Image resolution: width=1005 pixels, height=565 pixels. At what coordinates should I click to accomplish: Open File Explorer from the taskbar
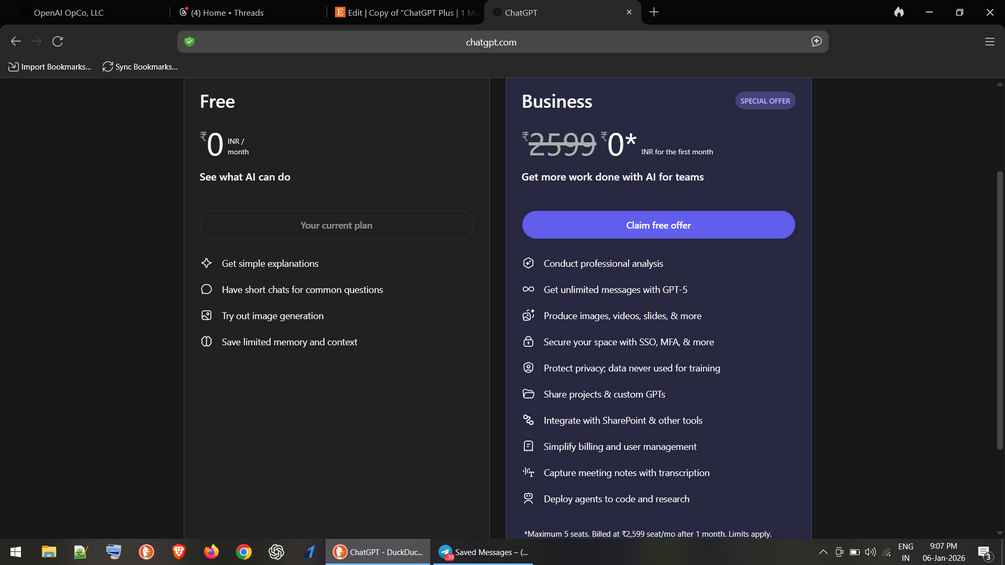click(49, 552)
